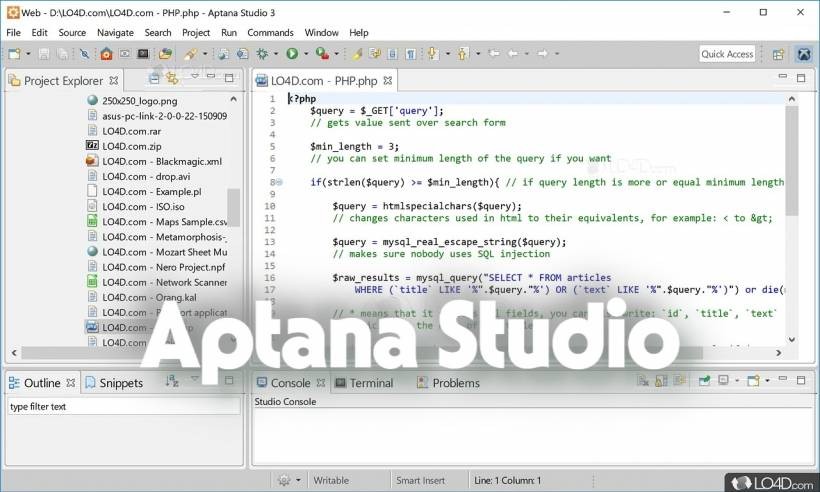The height and width of the screenshot is (492, 820).
Task: Open the Next Annotation dropdown arrow
Action: click(x=448, y=54)
